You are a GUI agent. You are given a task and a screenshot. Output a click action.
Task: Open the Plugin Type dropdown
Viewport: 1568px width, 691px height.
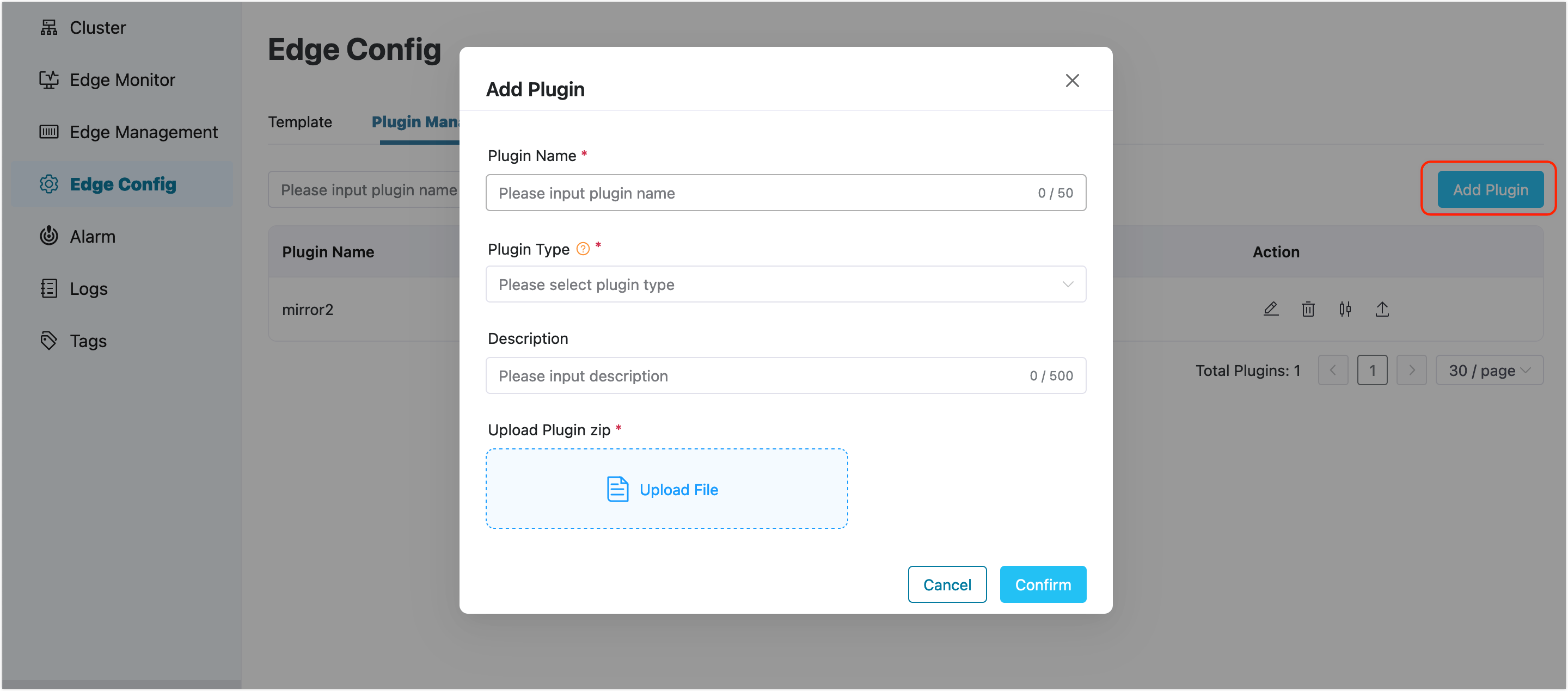pos(785,284)
